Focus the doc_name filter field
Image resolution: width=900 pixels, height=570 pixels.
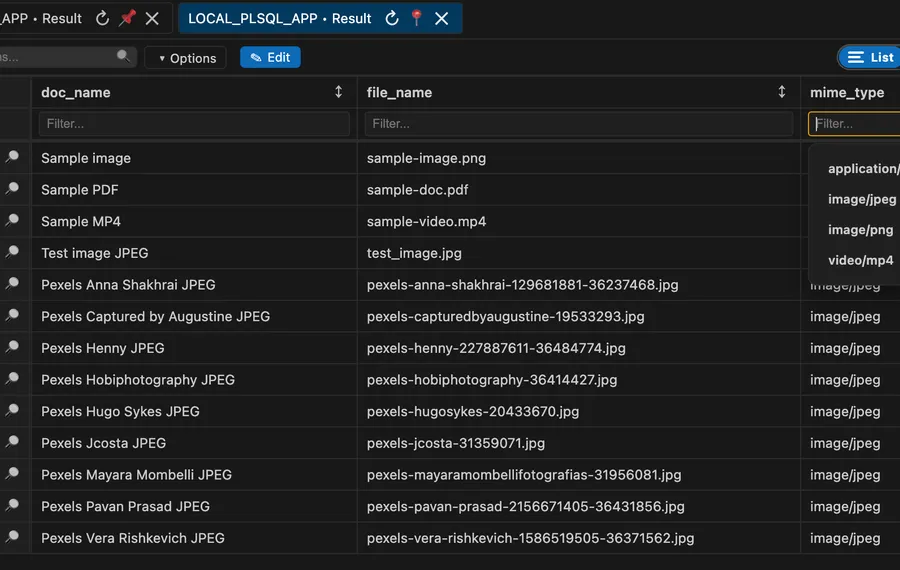tap(194, 123)
